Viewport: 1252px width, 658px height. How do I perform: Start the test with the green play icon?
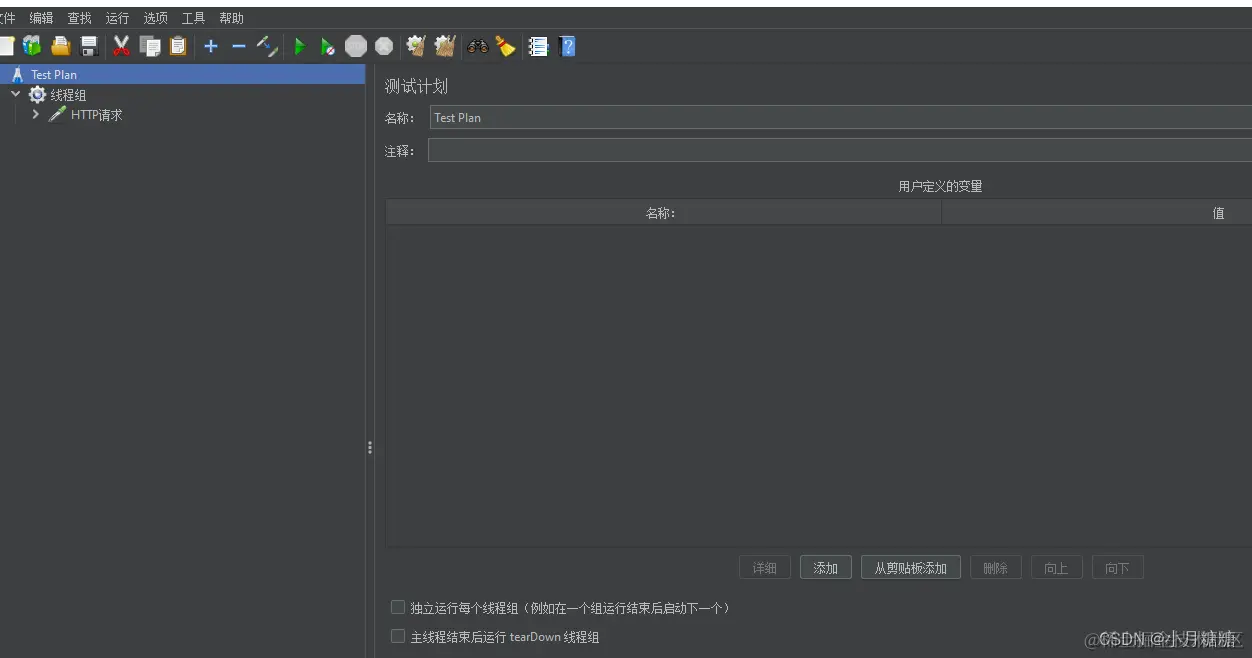point(299,46)
